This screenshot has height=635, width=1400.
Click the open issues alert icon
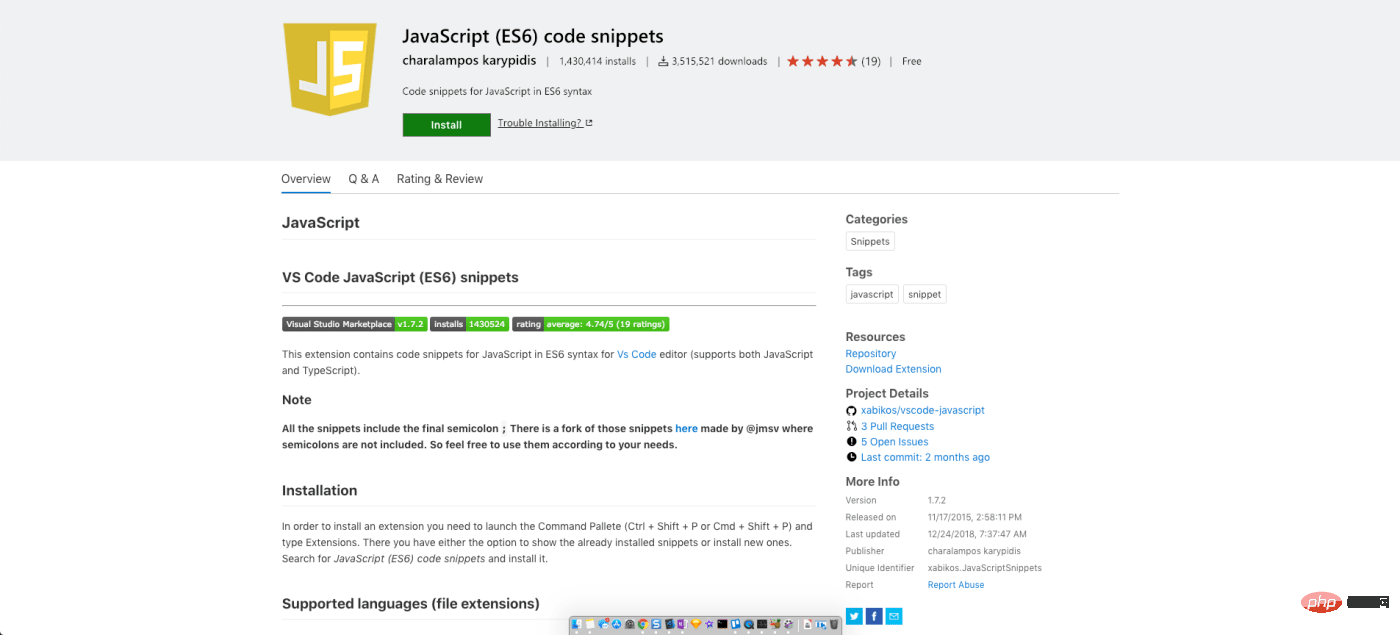tap(851, 441)
